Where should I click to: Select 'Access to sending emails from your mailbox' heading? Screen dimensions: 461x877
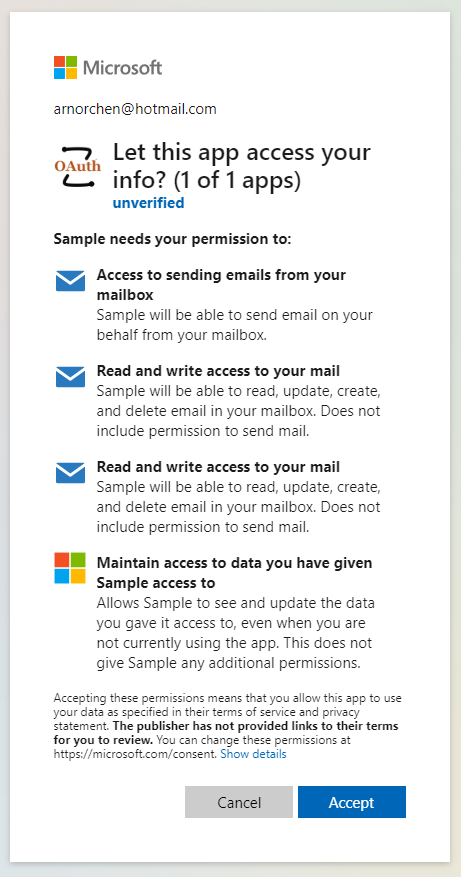click(222, 285)
